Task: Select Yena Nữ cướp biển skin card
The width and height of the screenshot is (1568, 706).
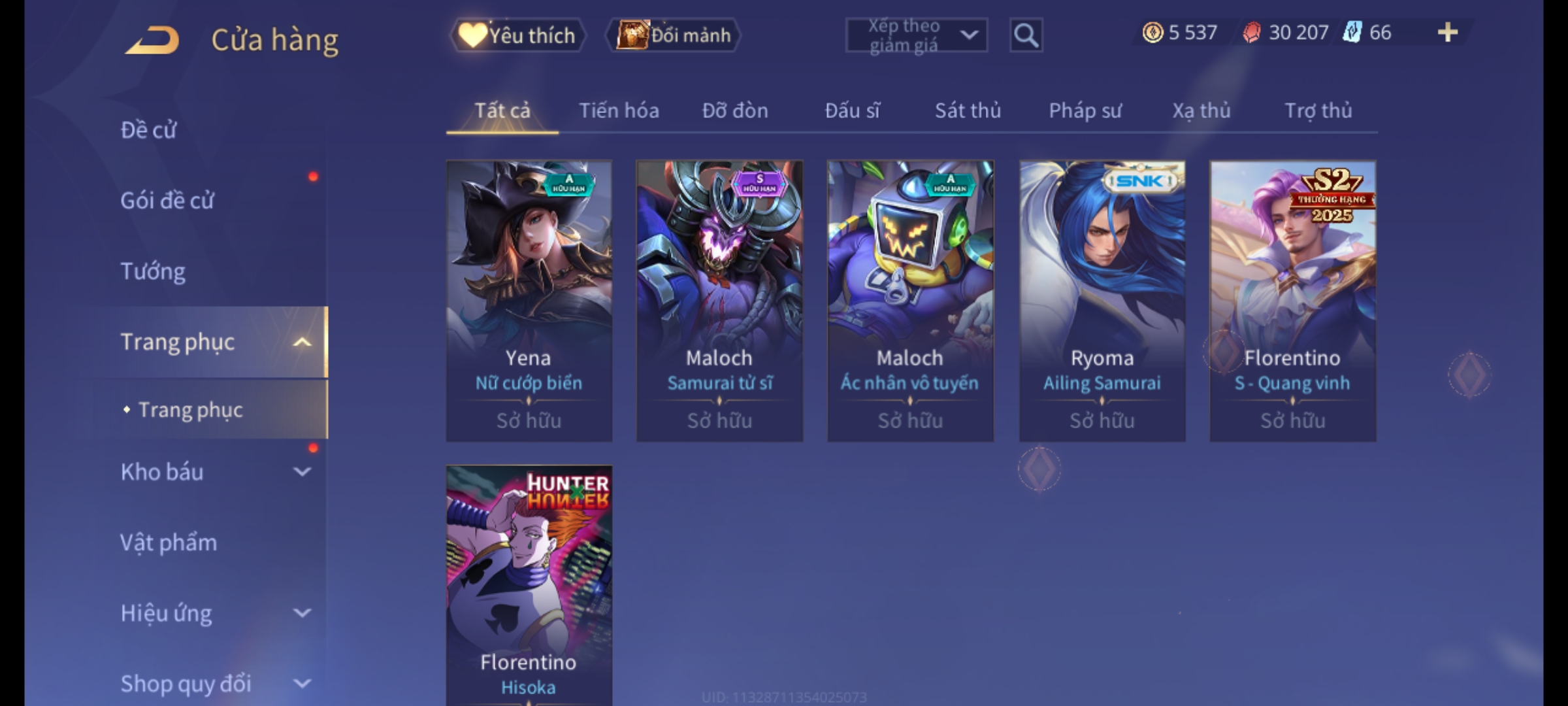Action: tap(529, 301)
